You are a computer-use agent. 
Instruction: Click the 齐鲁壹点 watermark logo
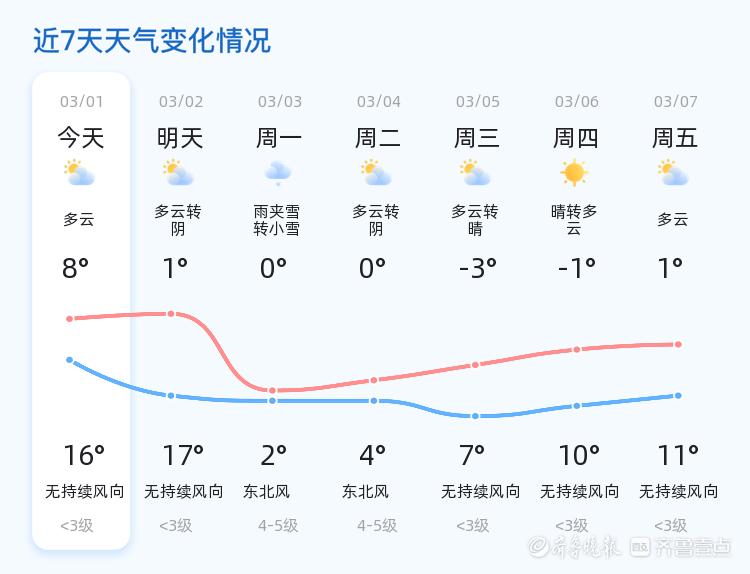click(681, 546)
